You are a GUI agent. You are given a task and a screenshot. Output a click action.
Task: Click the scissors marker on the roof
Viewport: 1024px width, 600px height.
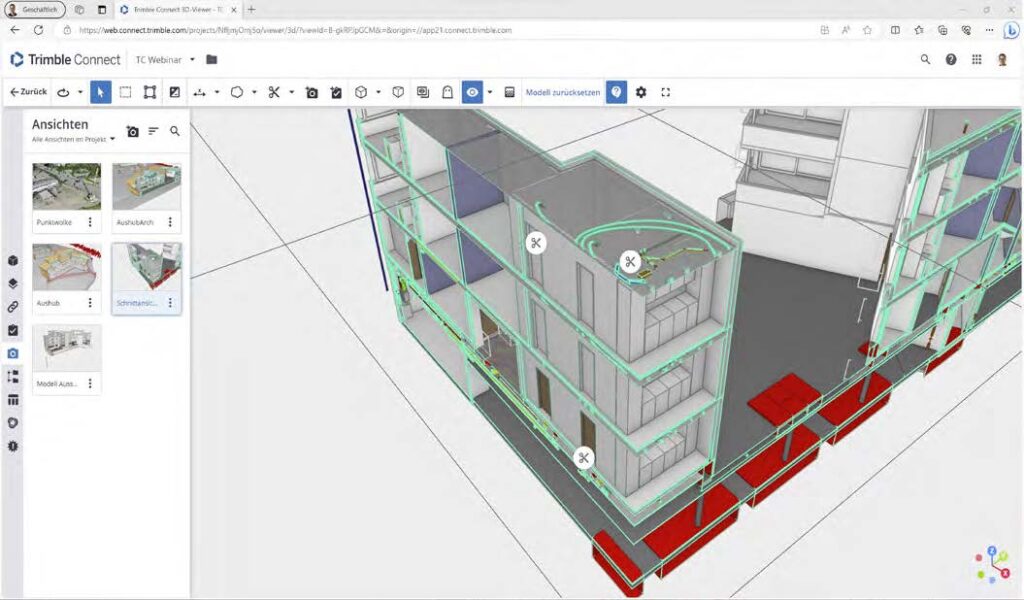(x=630, y=262)
